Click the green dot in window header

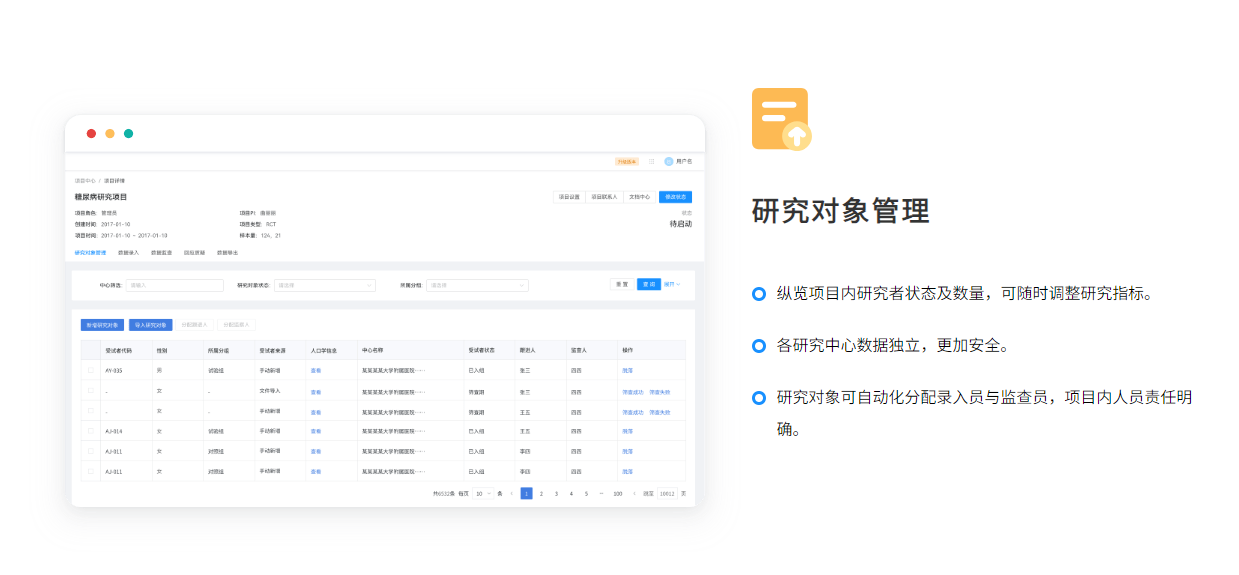128,133
